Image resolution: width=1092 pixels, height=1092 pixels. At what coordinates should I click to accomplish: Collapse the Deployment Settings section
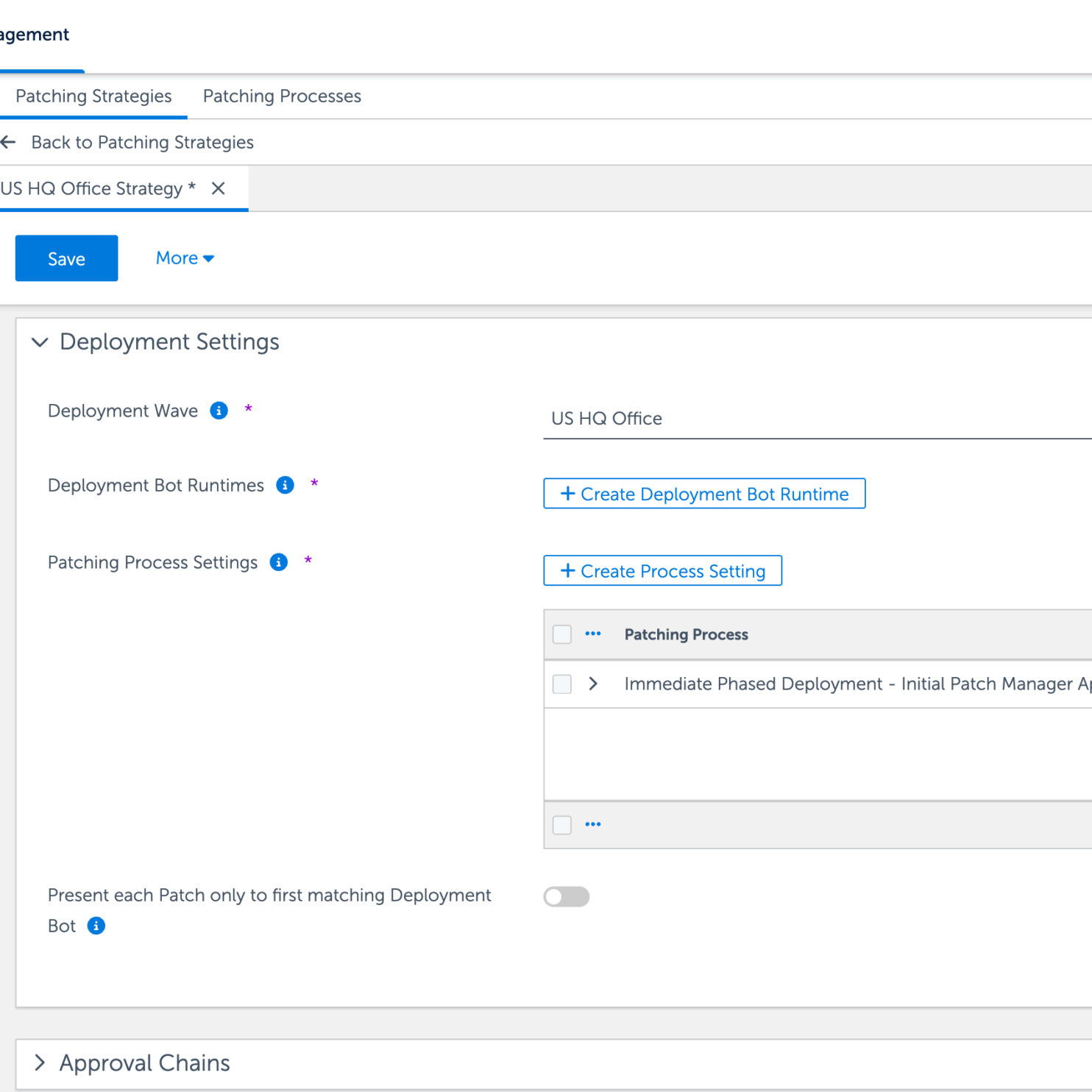pos(40,342)
